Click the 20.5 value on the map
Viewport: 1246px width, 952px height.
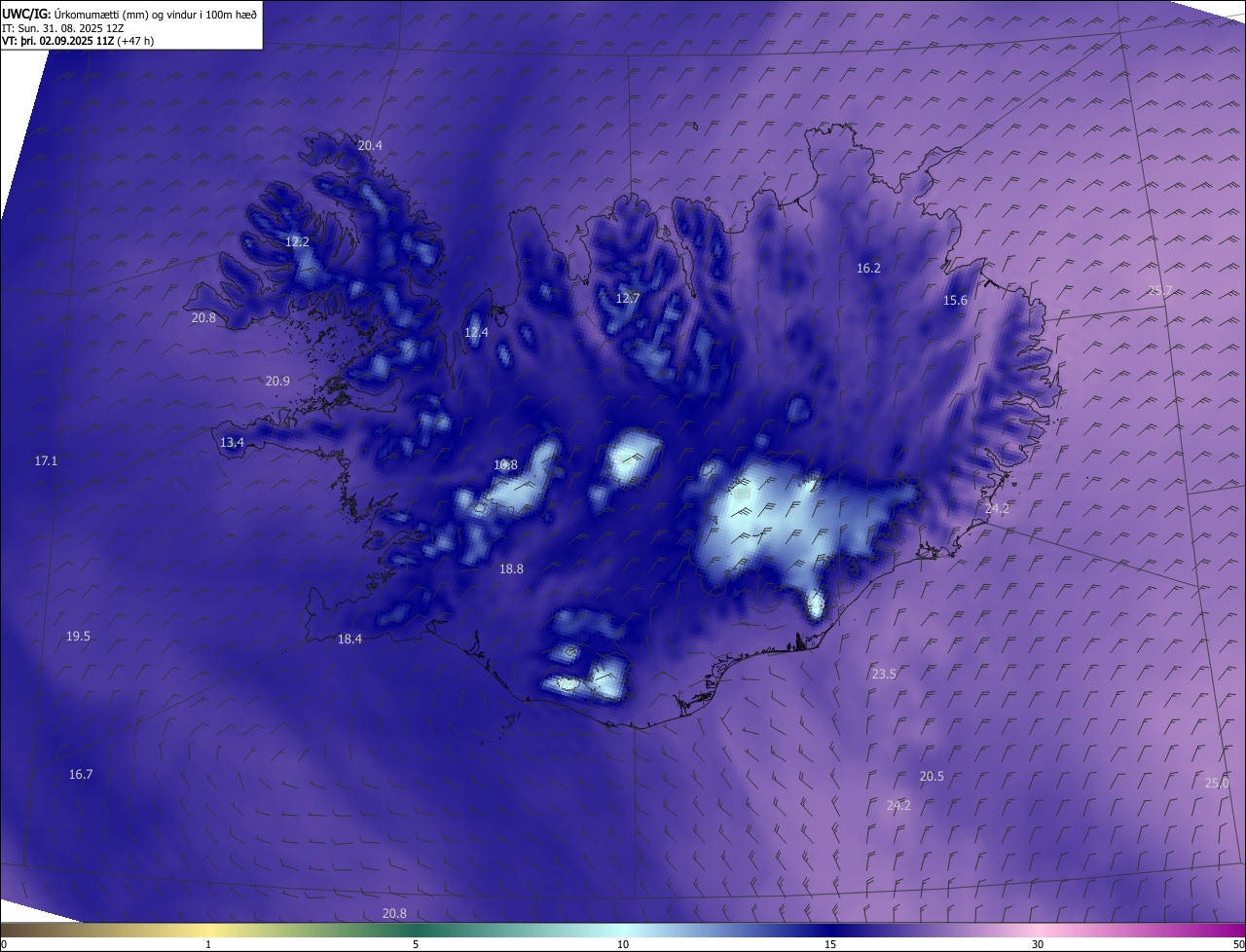click(932, 776)
